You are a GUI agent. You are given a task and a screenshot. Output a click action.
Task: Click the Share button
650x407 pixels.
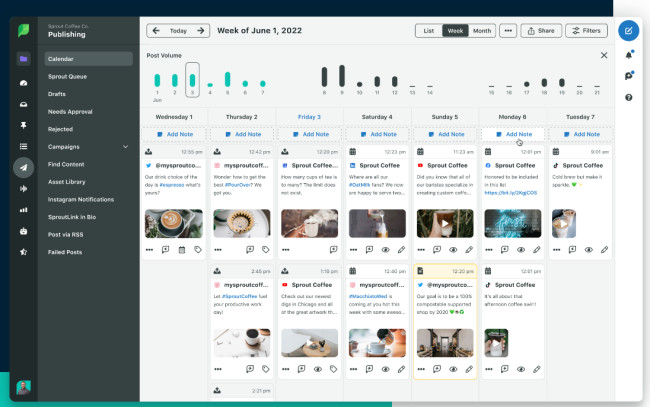(x=540, y=31)
